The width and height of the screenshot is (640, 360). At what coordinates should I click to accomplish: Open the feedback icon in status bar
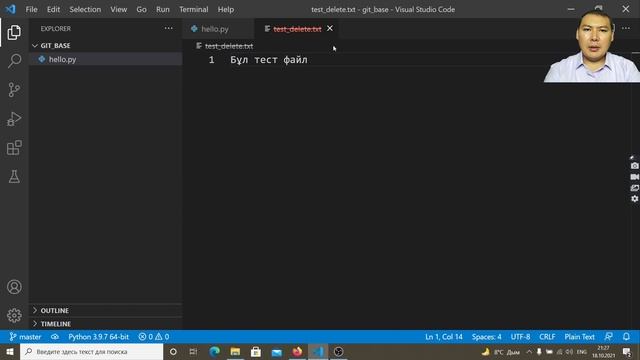point(609,337)
